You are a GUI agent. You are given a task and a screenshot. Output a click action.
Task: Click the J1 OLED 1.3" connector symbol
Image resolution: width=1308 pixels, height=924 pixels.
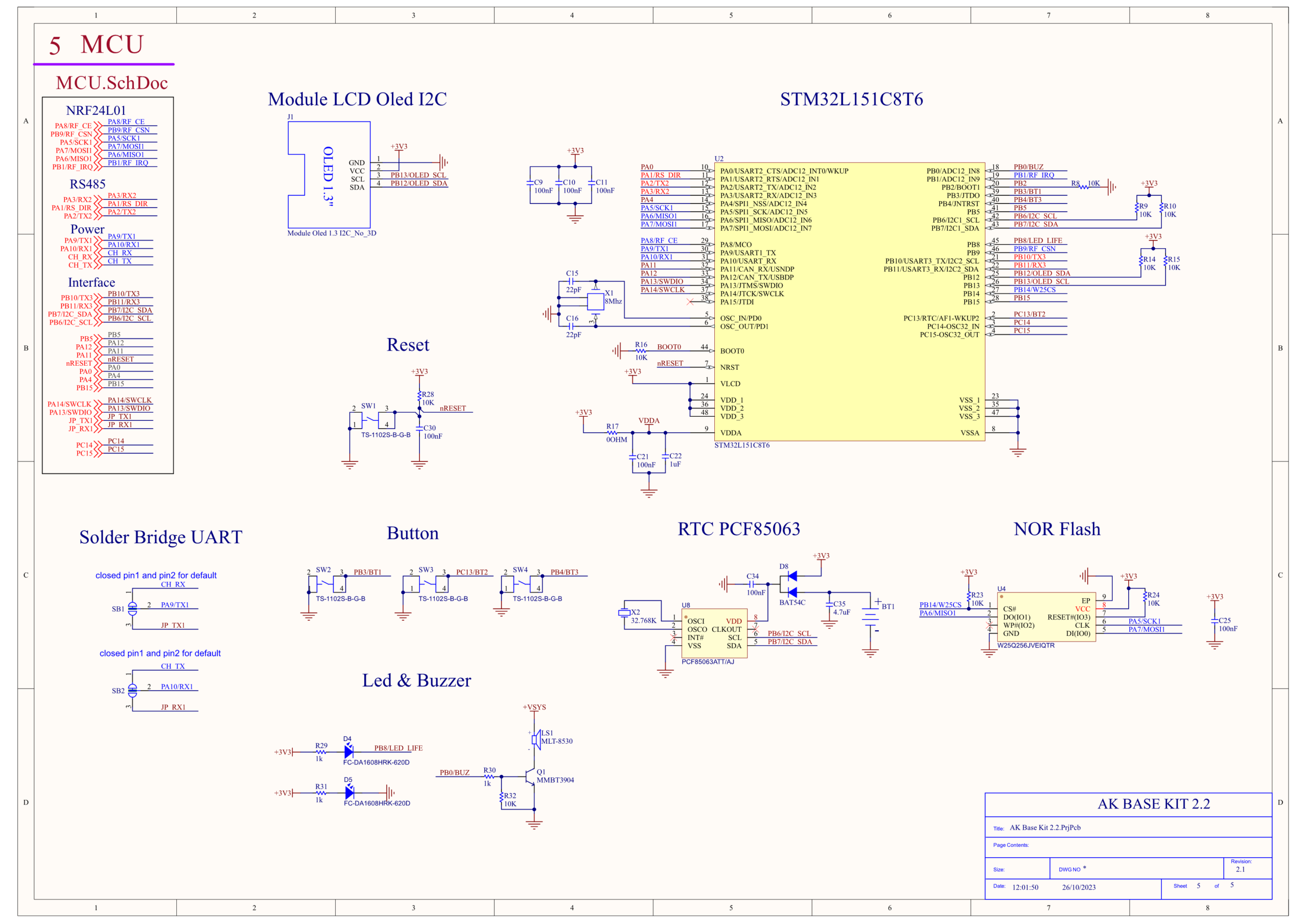tap(329, 174)
